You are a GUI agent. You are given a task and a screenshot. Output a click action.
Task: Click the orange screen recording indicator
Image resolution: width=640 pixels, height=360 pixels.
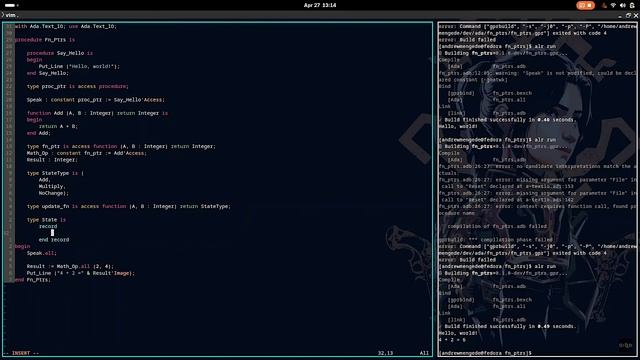coord(585,5)
